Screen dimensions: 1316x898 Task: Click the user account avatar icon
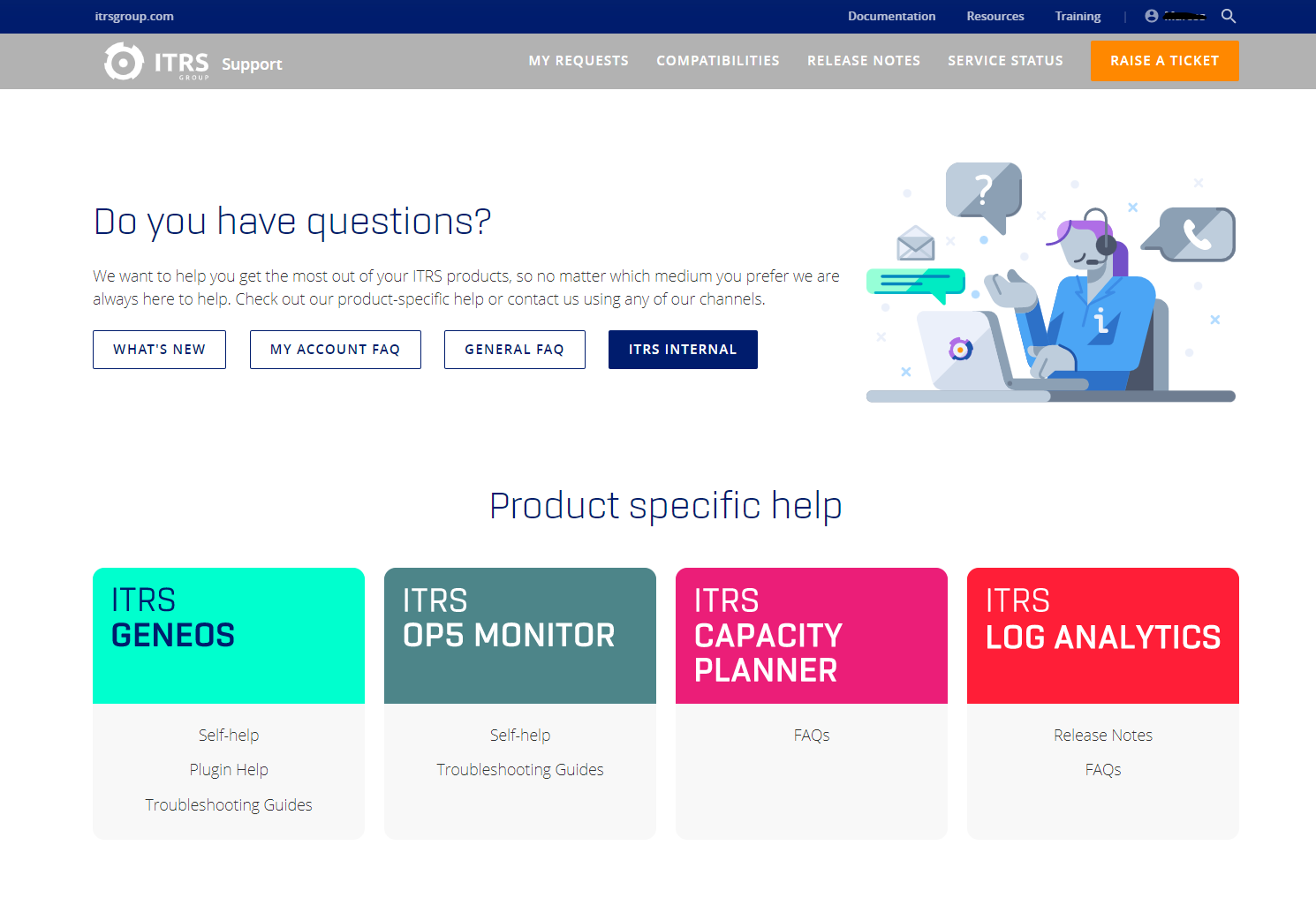click(1152, 16)
